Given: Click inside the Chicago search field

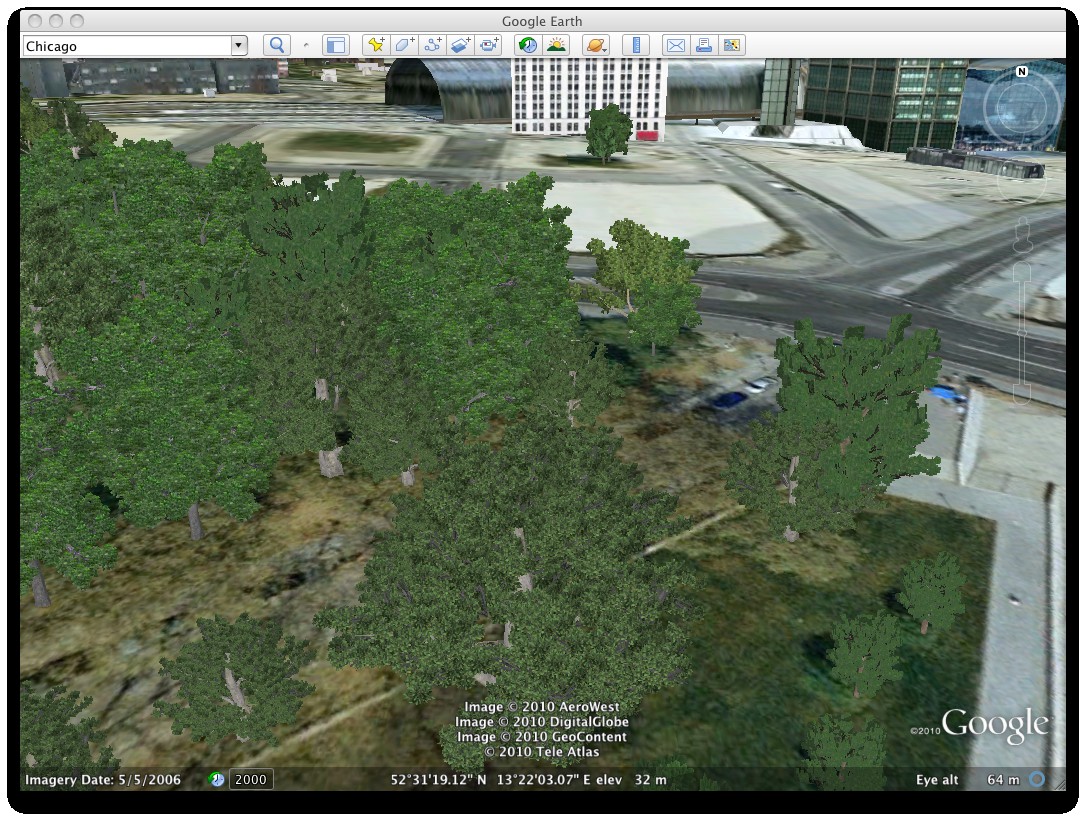Looking at the screenshot, I should click(120, 45).
